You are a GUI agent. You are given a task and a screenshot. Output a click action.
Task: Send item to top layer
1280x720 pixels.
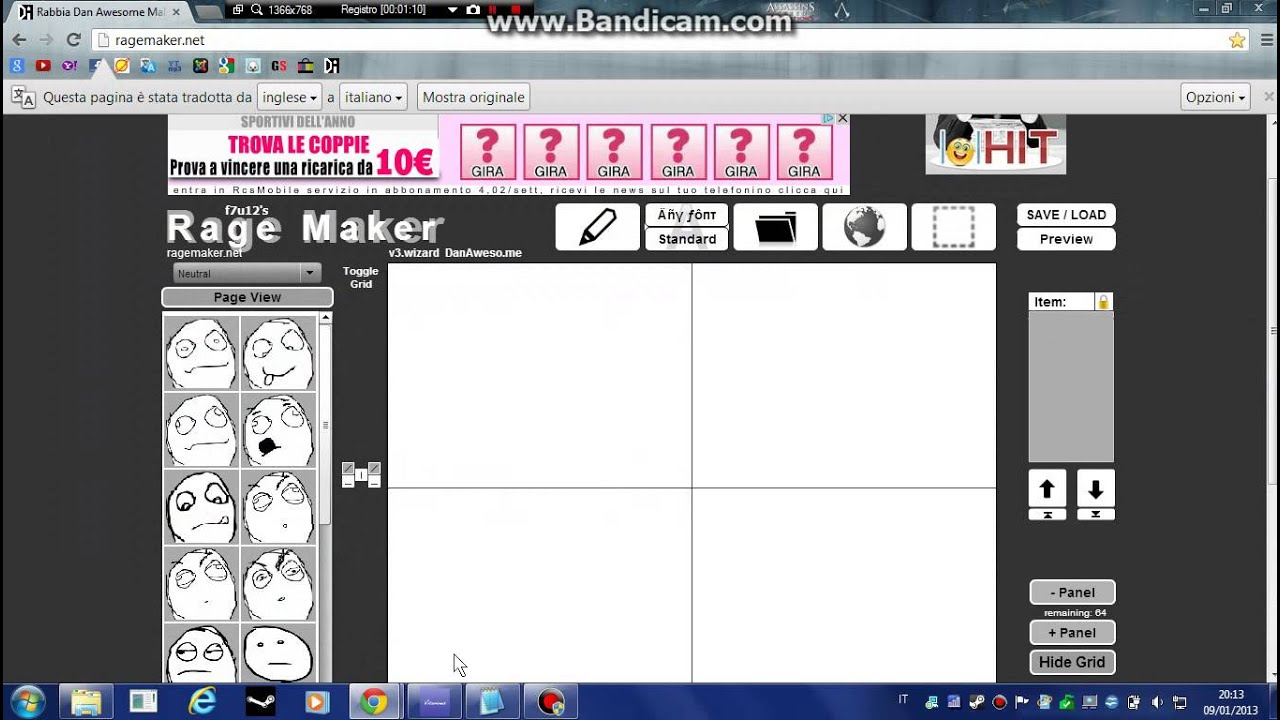(1047, 514)
